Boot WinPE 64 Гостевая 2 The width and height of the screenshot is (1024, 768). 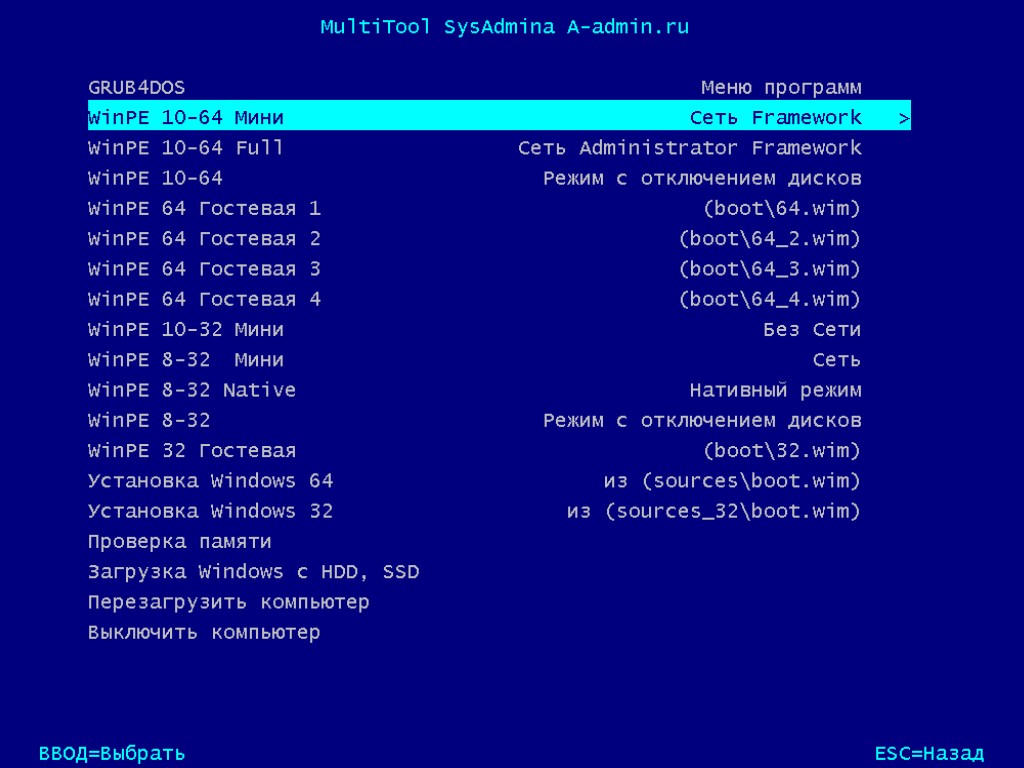coord(204,239)
